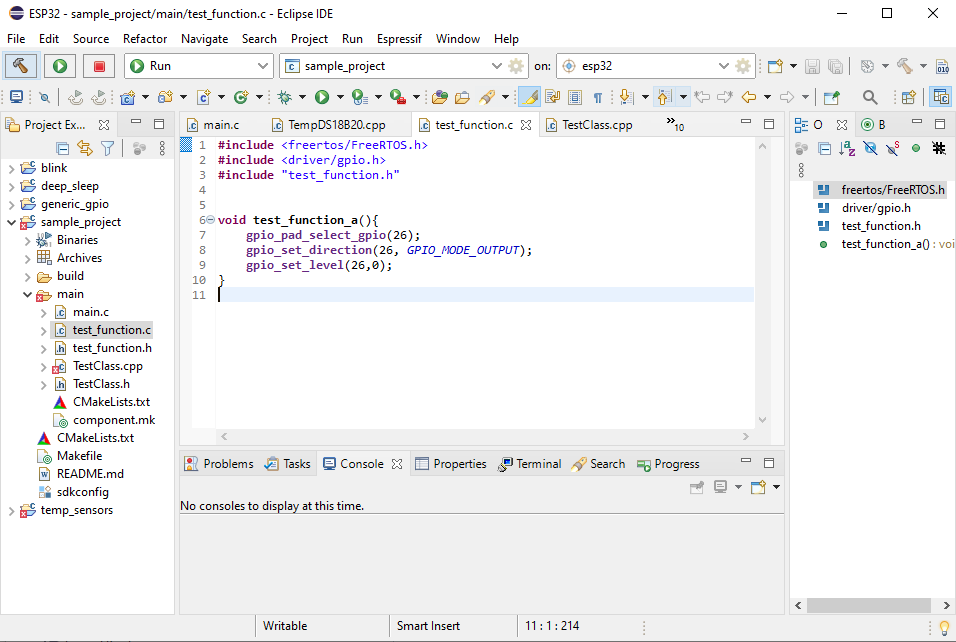956x642 pixels.
Task: Click the Build hammer icon in launch bar
Action: 21,66
